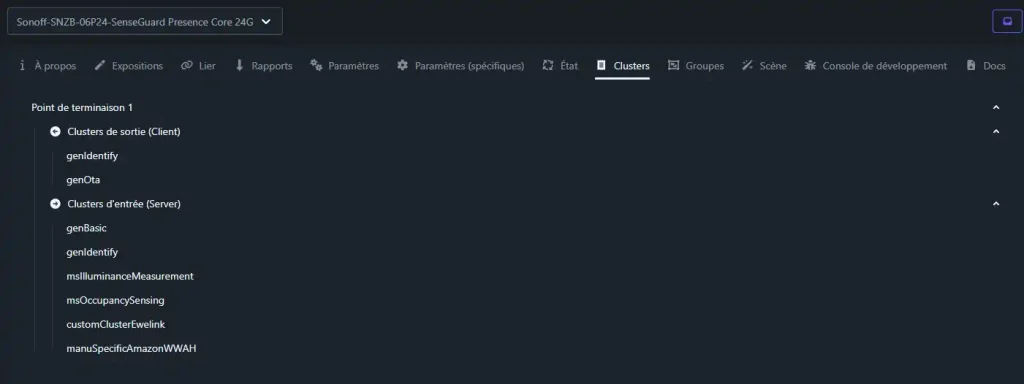Open the Lier tab
This screenshot has width=1024, height=384.
pyautogui.click(x=199, y=65)
